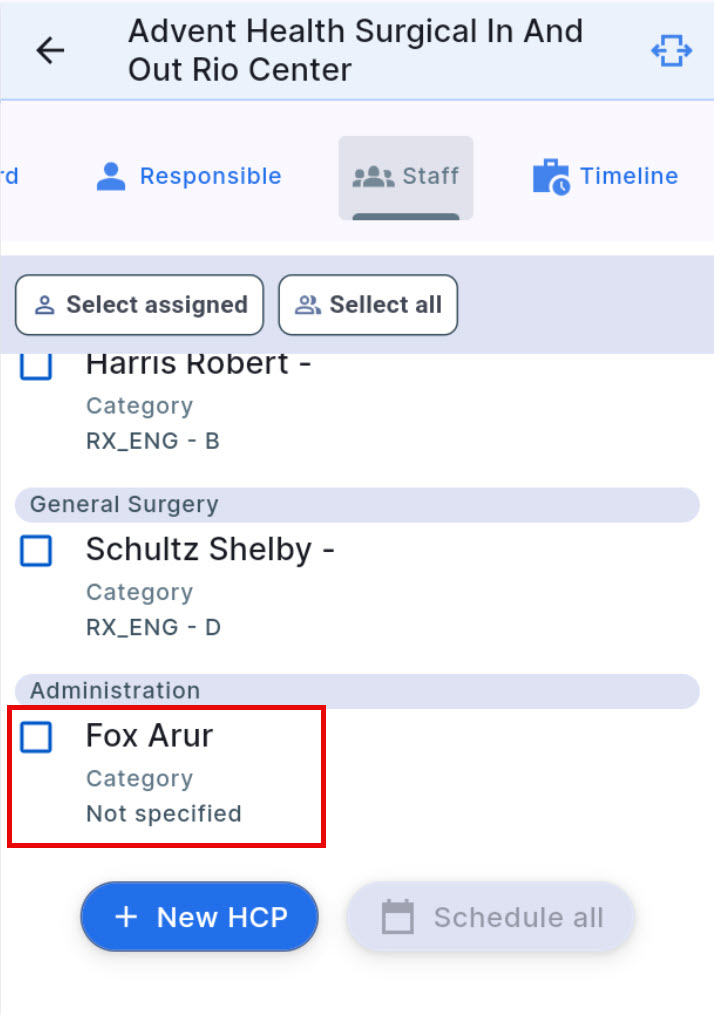Viewport: 714px width, 1015px height.
Task: Open the fullscreen expand icon top right
Action: (671, 49)
